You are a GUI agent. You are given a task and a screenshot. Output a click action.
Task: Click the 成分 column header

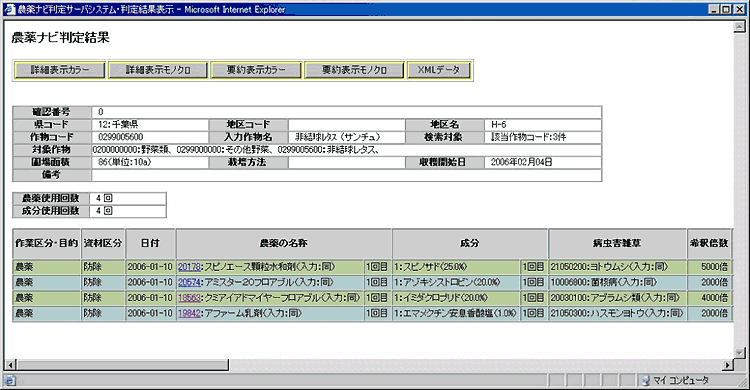point(470,244)
